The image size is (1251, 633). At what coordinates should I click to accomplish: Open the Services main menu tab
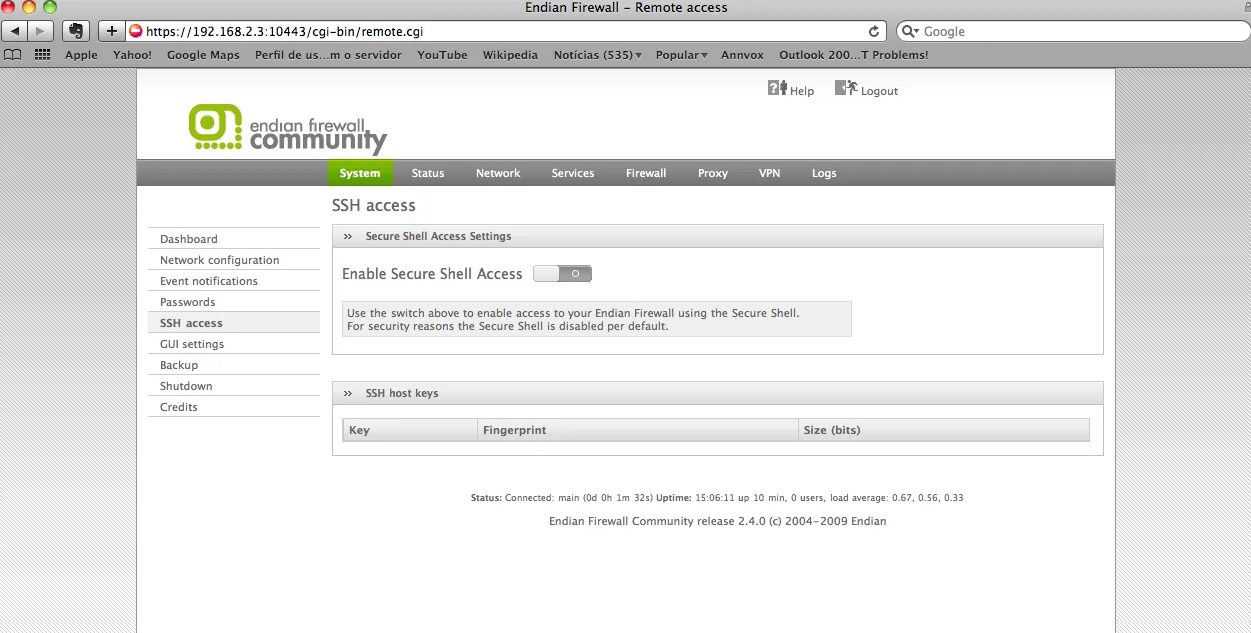[x=573, y=173]
